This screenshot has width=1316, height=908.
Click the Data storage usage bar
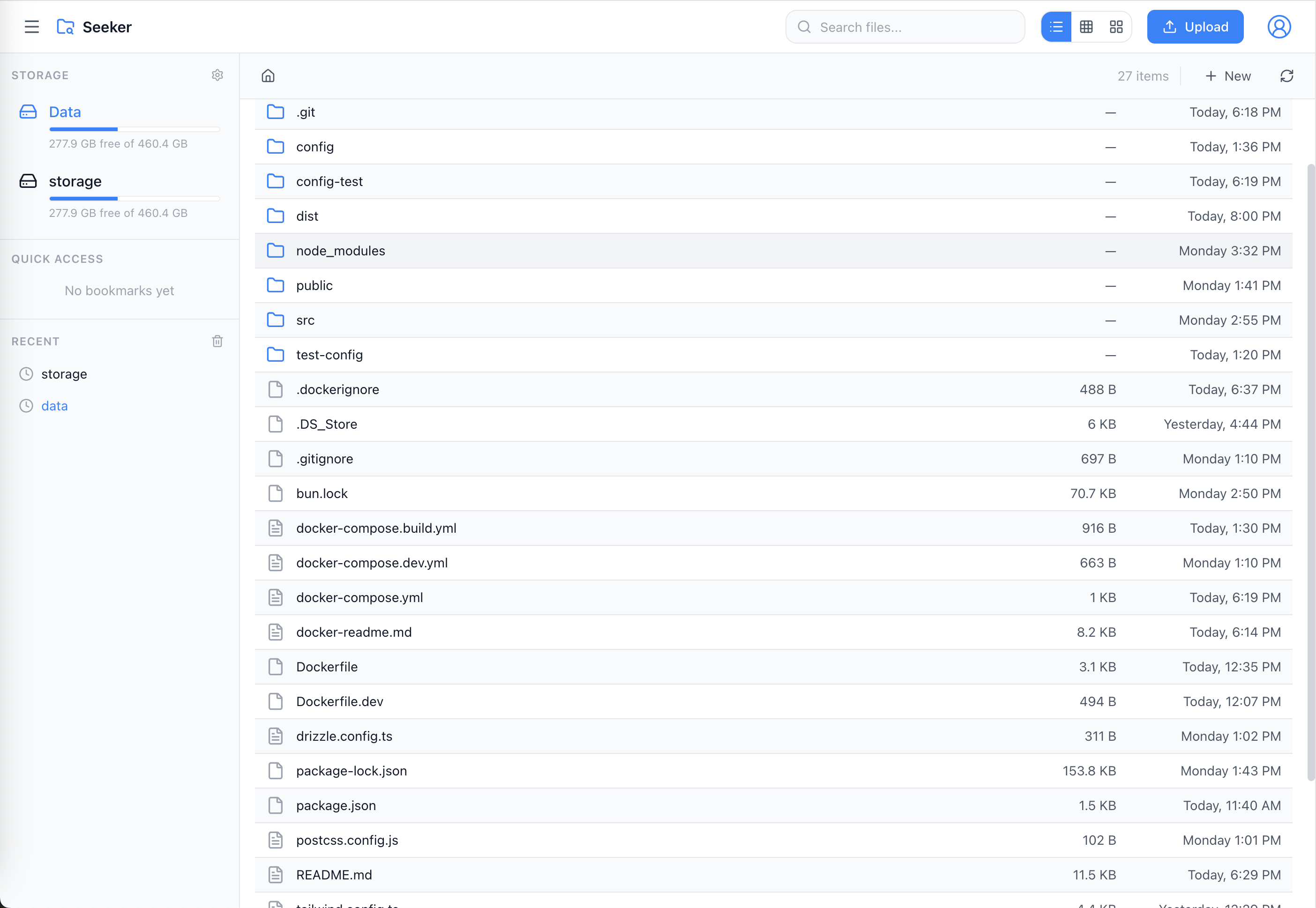[135, 130]
